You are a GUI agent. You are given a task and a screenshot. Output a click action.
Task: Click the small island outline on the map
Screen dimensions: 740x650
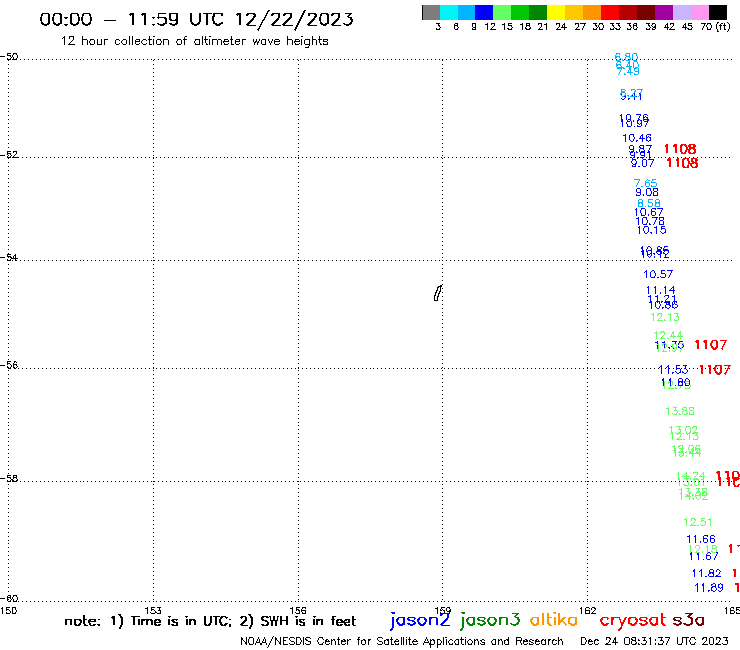pyautogui.click(x=438, y=293)
